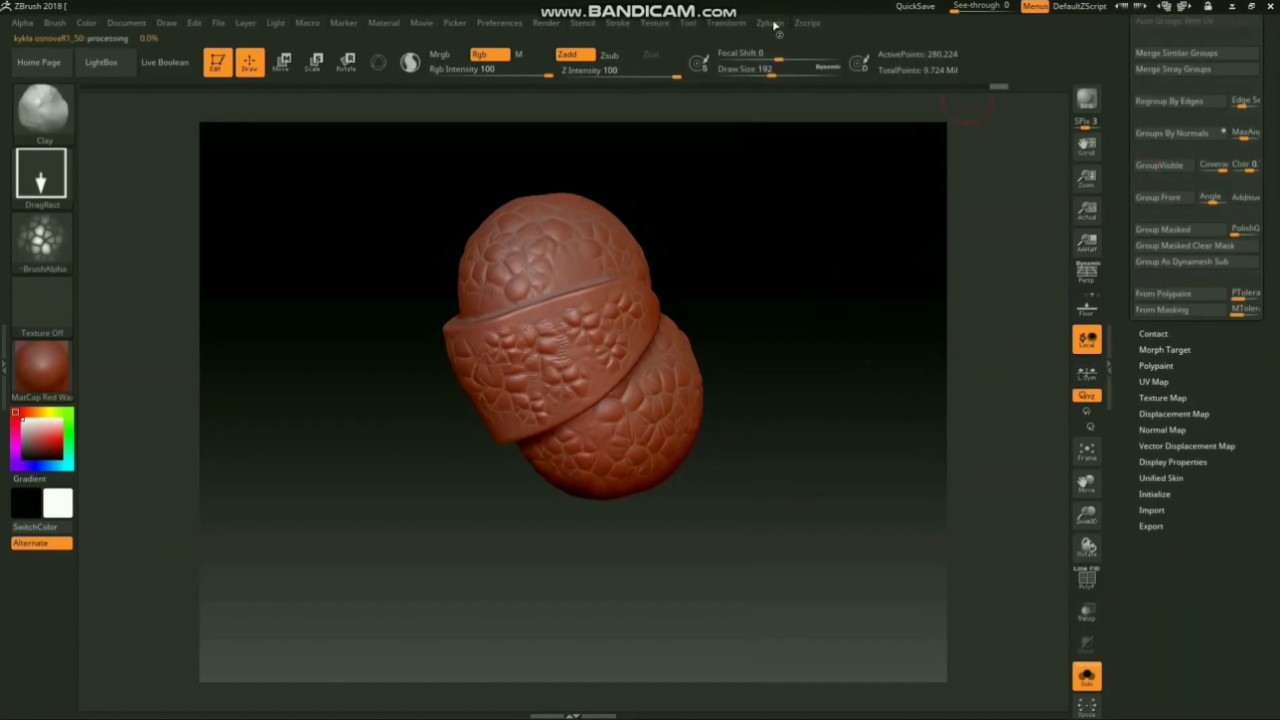Screen dimensions: 1280x720
Task: Toggle the Persp perspective icon
Action: [x=1087, y=274]
